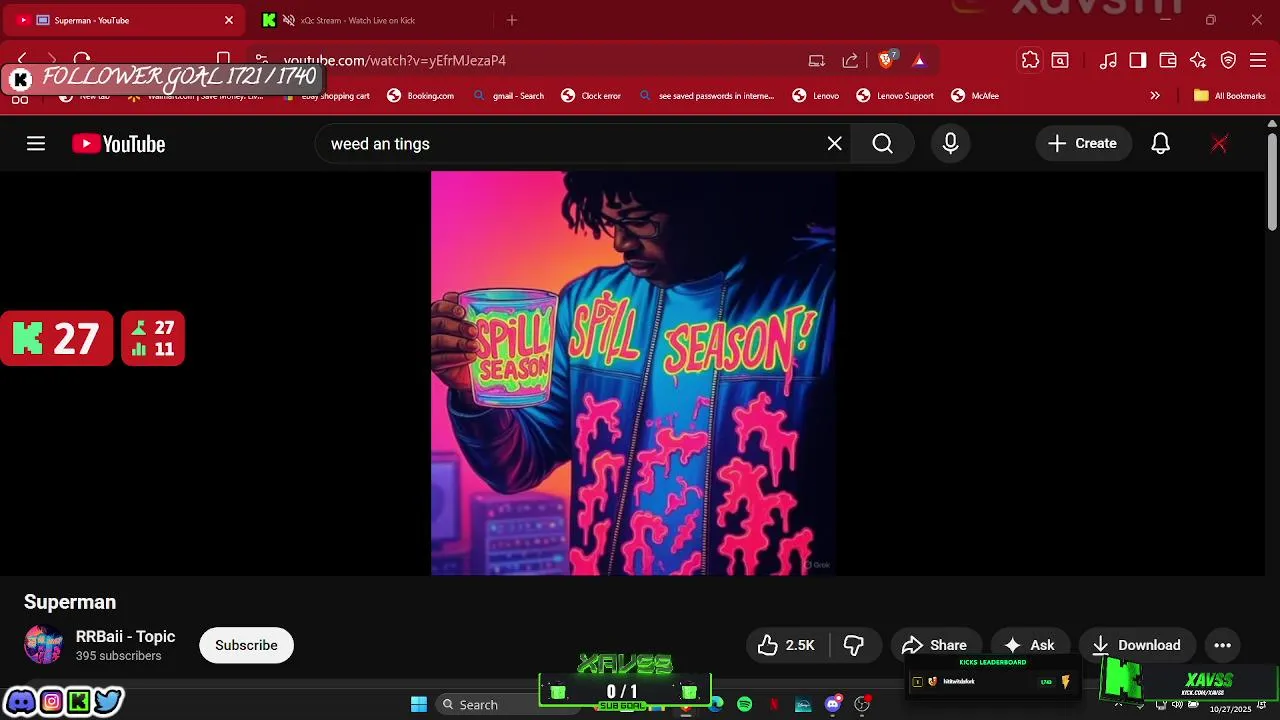This screenshot has height=720, width=1280.
Task: Expand the hidden bookmarks chevron
Action: [1155, 96]
